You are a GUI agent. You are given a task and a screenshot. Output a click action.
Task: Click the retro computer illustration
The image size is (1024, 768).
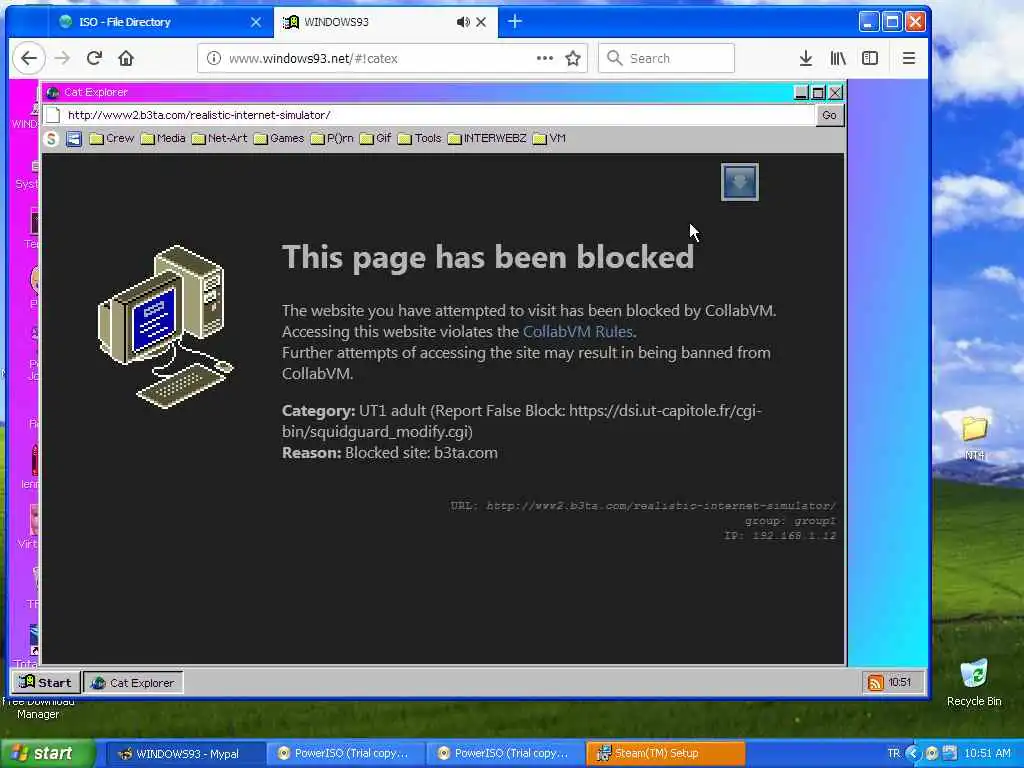pos(167,327)
